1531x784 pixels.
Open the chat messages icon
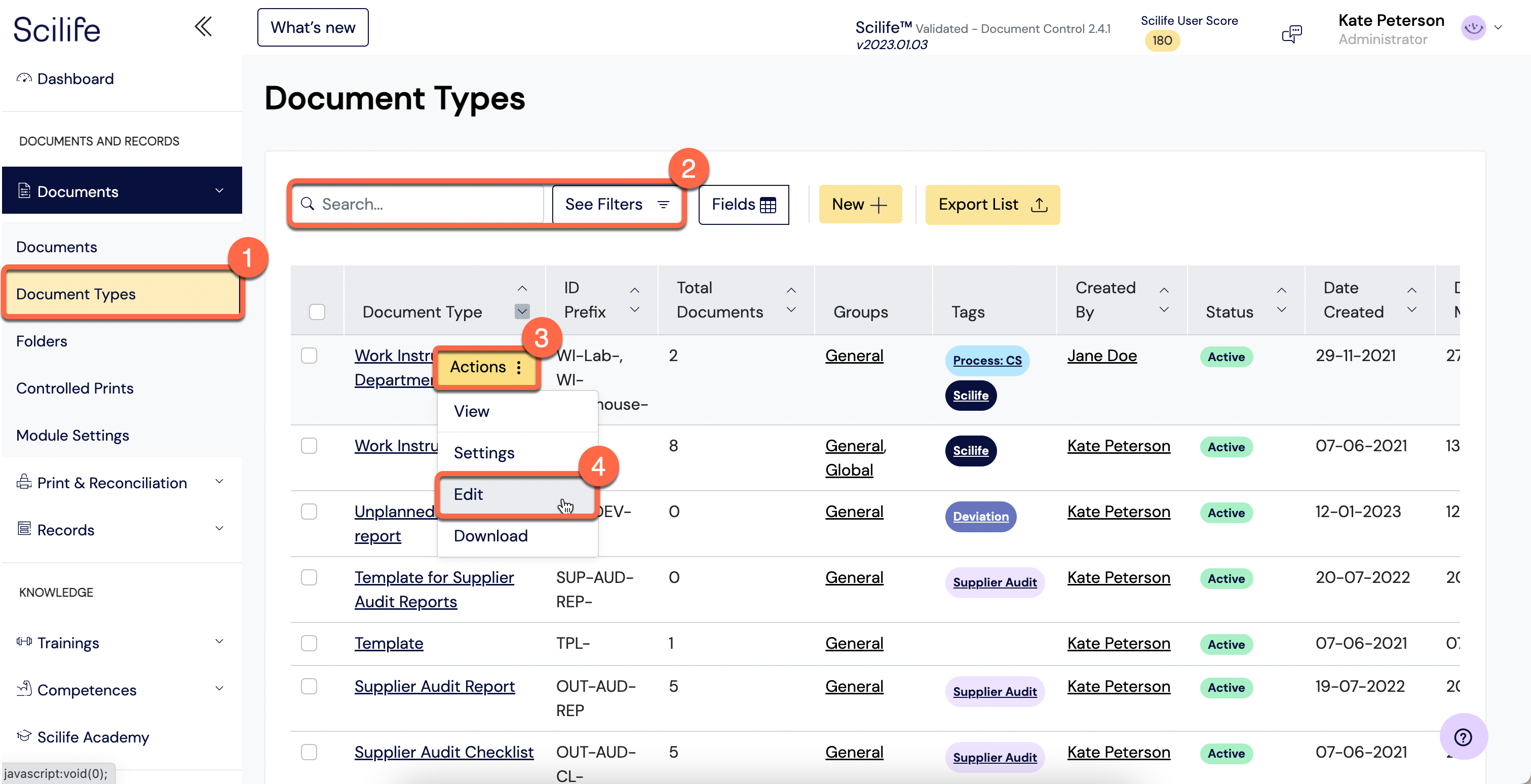click(x=1291, y=33)
